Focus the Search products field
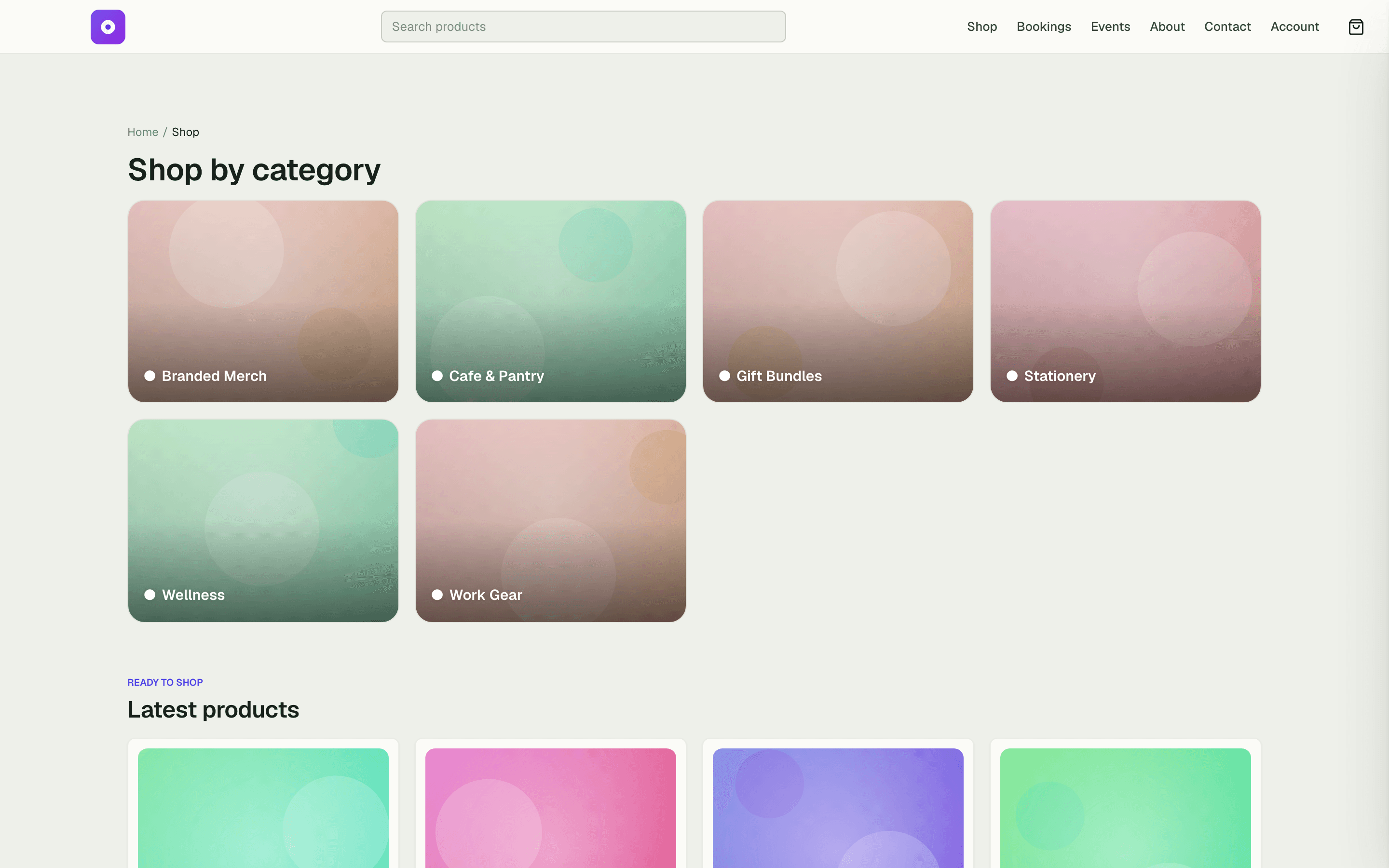This screenshot has width=1389, height=868. 583,27
